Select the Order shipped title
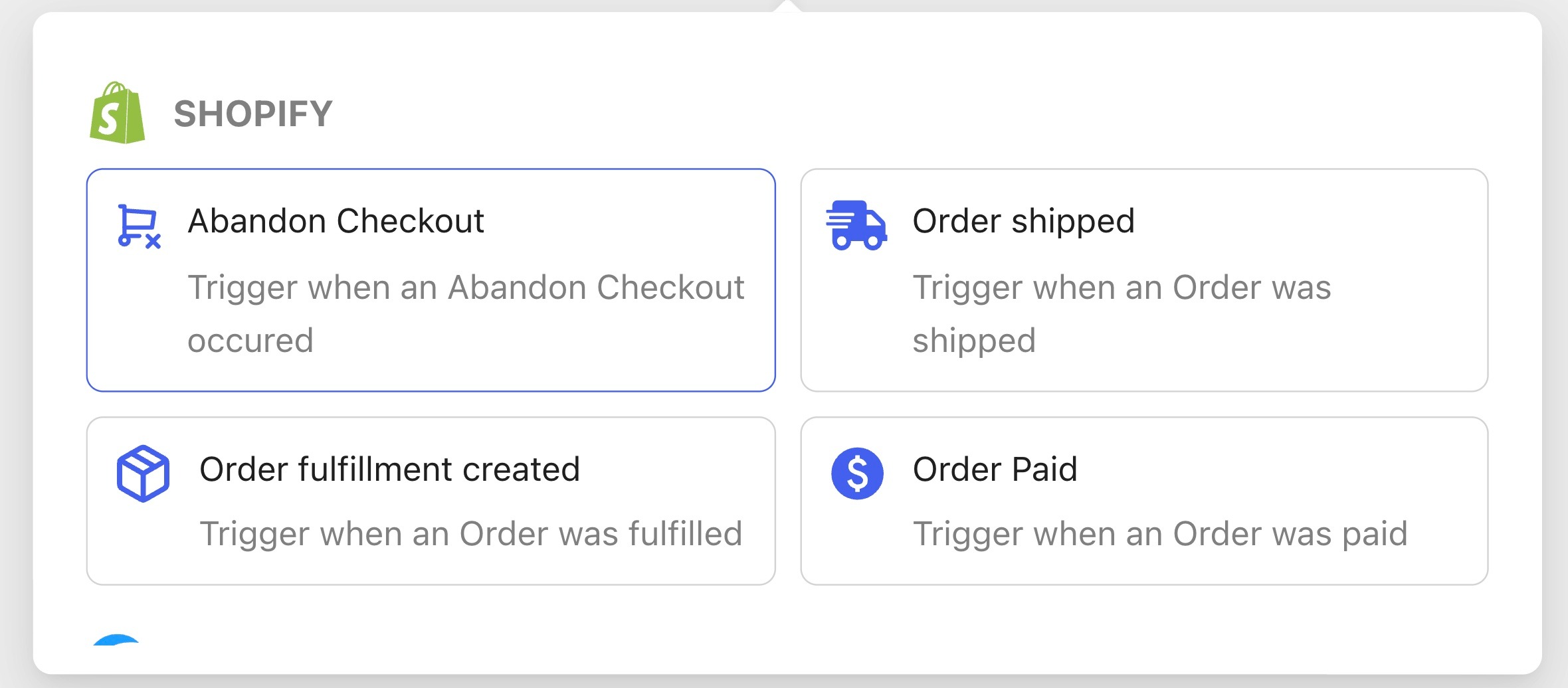Screen dimensions: 1568x688 (1023, 221)
